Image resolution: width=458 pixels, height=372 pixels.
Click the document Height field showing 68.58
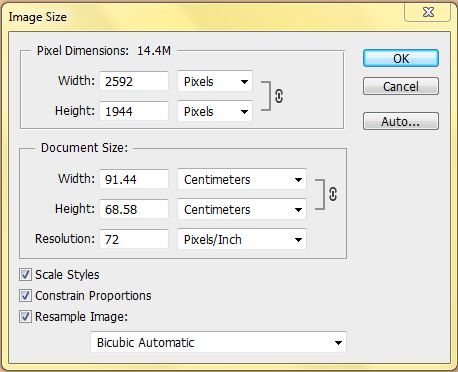[x=134, y=209]
